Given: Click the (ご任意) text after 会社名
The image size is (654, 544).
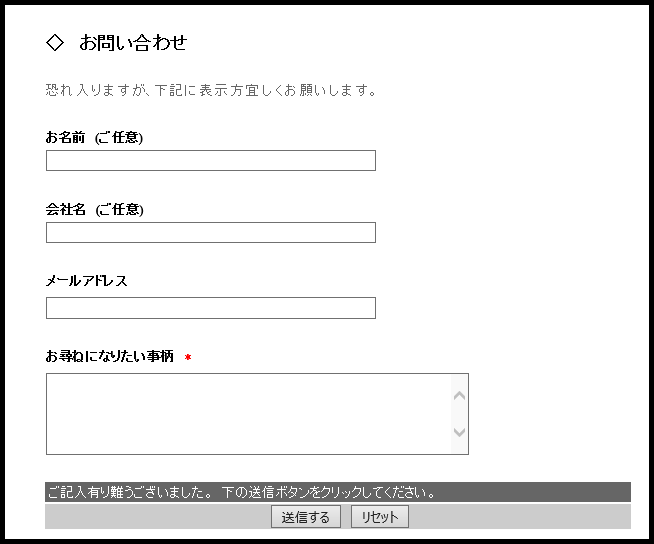Looking at the screenshot, I should click(119, 210).
